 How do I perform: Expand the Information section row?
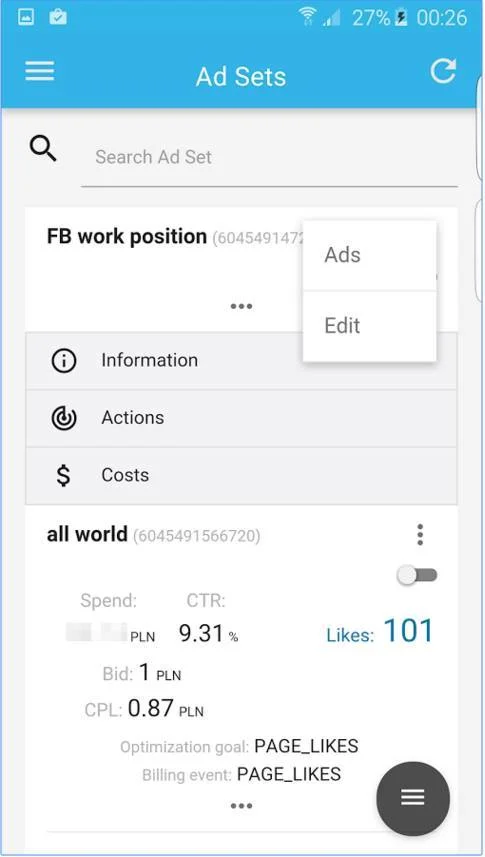click(241, 361)
